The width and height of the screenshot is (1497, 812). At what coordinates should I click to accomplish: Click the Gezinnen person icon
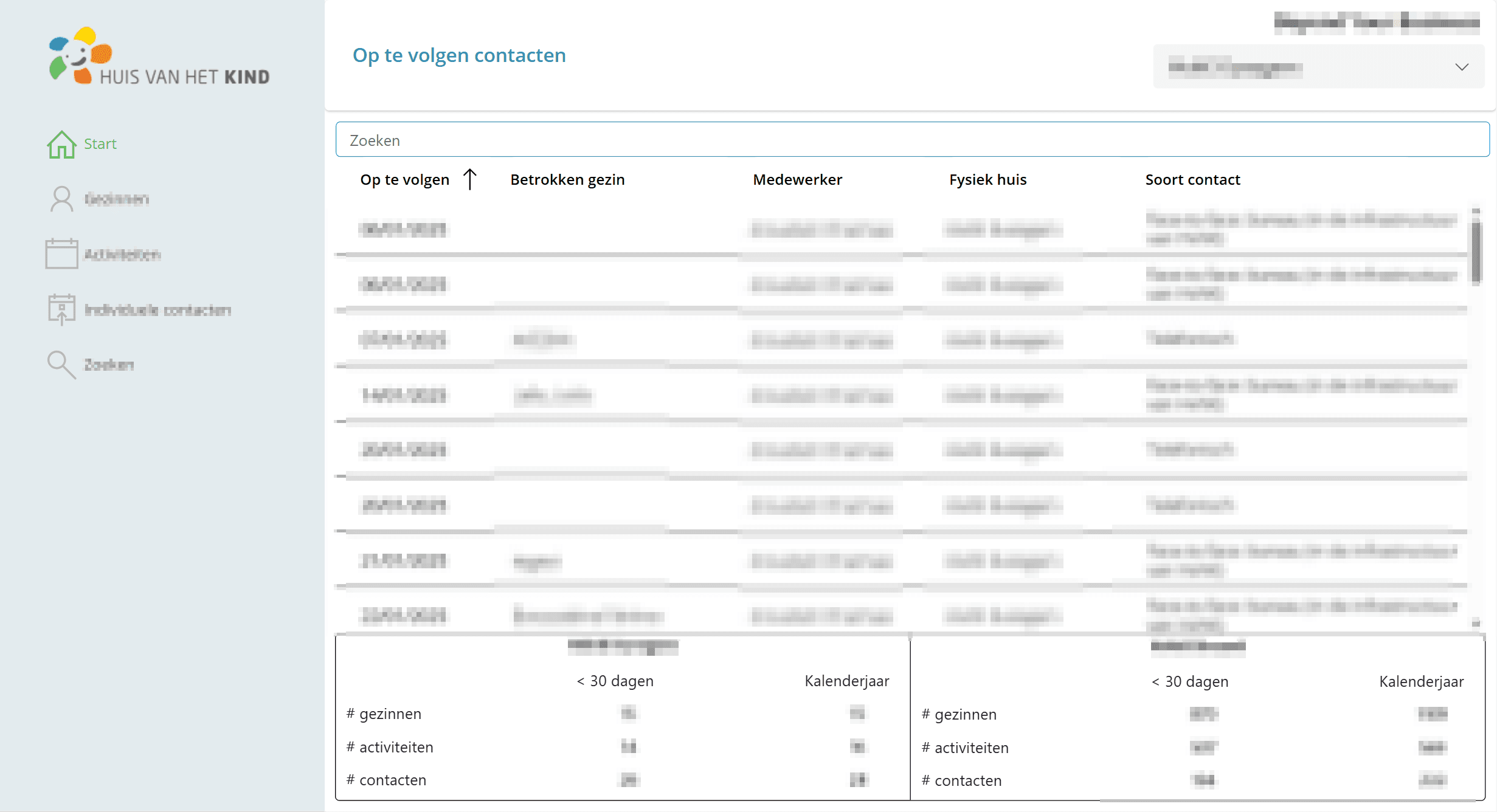(x=61, y=199)
